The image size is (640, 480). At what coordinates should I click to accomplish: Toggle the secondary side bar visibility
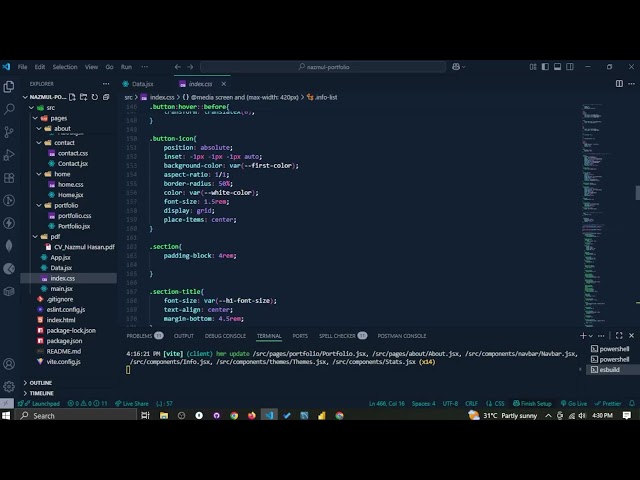point(570,67)
